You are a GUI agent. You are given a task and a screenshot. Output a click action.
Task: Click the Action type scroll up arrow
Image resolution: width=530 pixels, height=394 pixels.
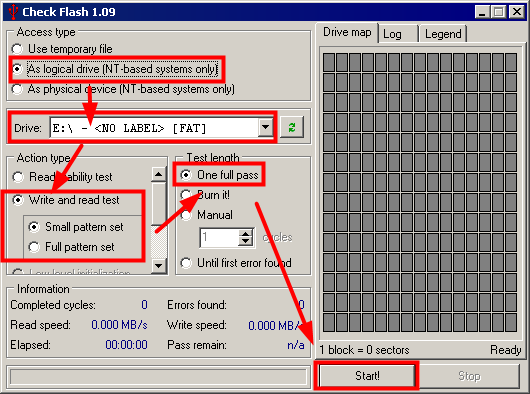click(158, 175)
